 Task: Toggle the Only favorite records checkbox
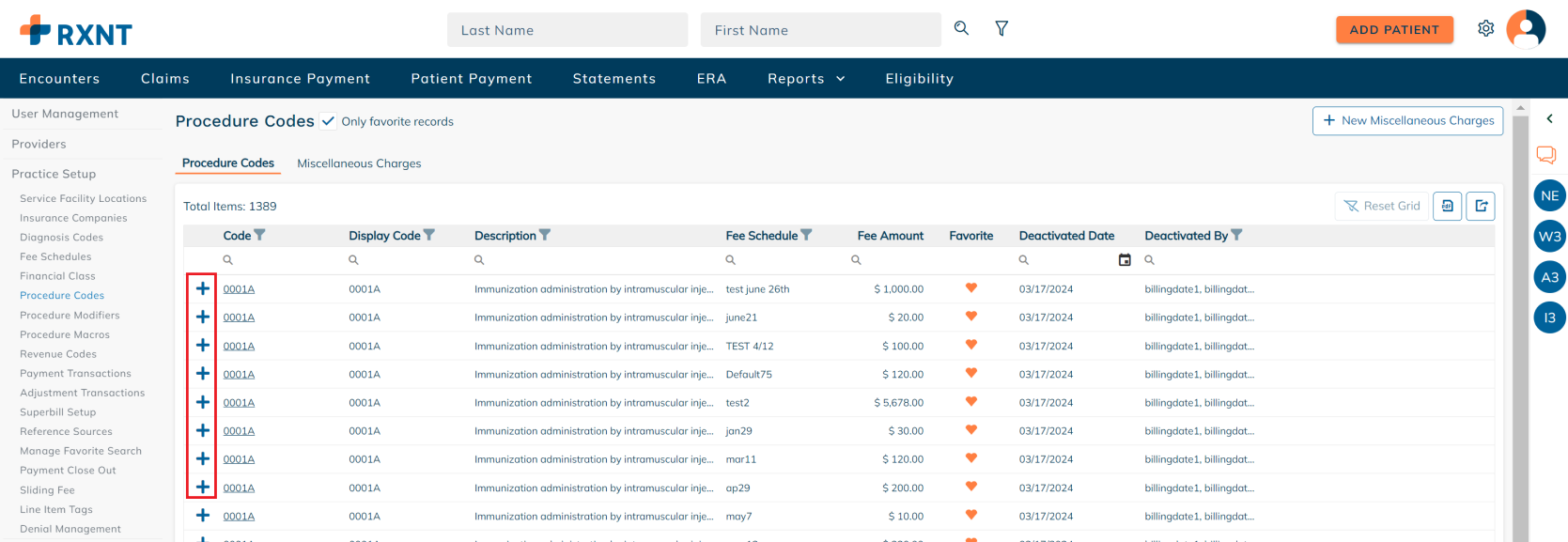coord(328,121)
